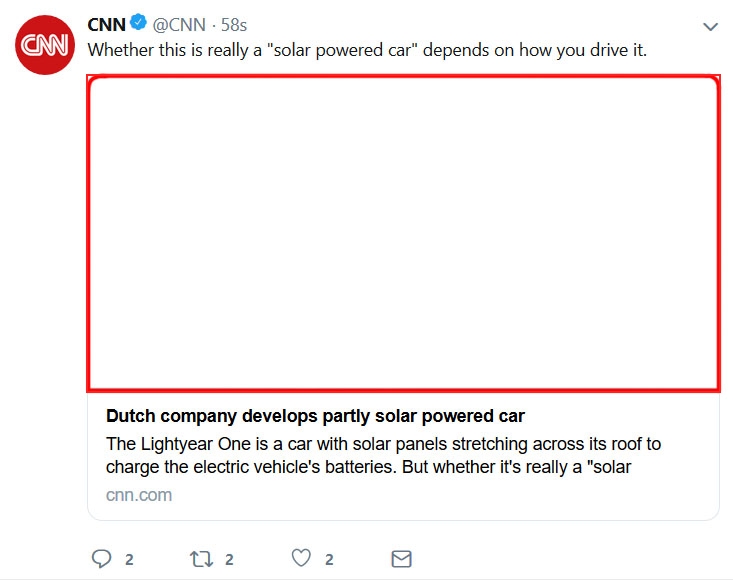The image size is (733, 581).
Task: Retweet with the arrows icon
Action: (201, 559)
